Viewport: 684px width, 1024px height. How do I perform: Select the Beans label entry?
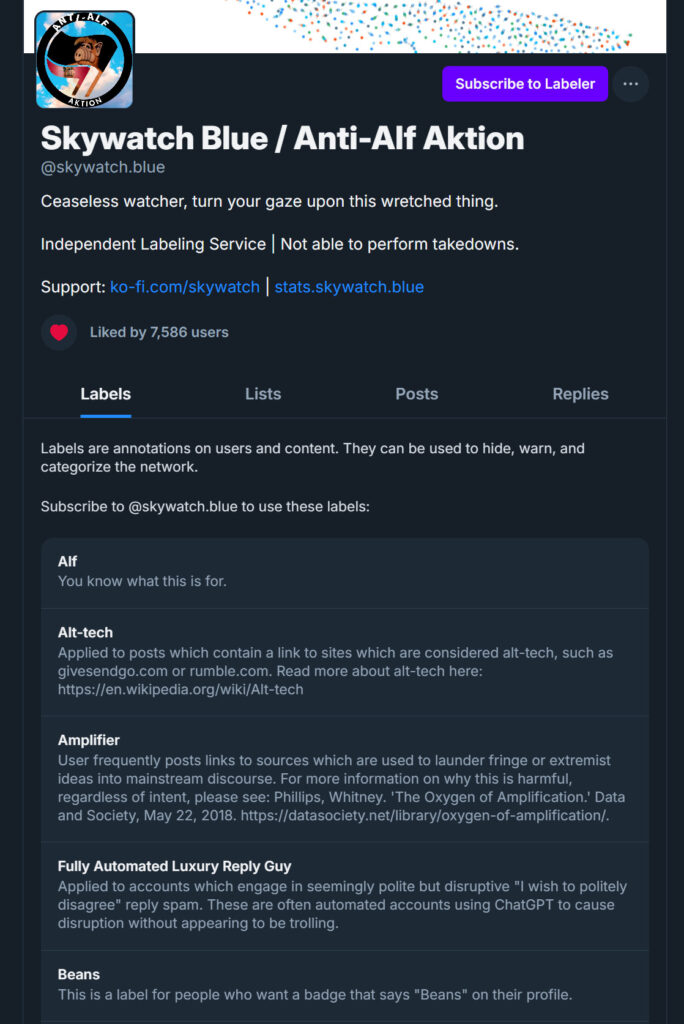(x=345, y=984)
